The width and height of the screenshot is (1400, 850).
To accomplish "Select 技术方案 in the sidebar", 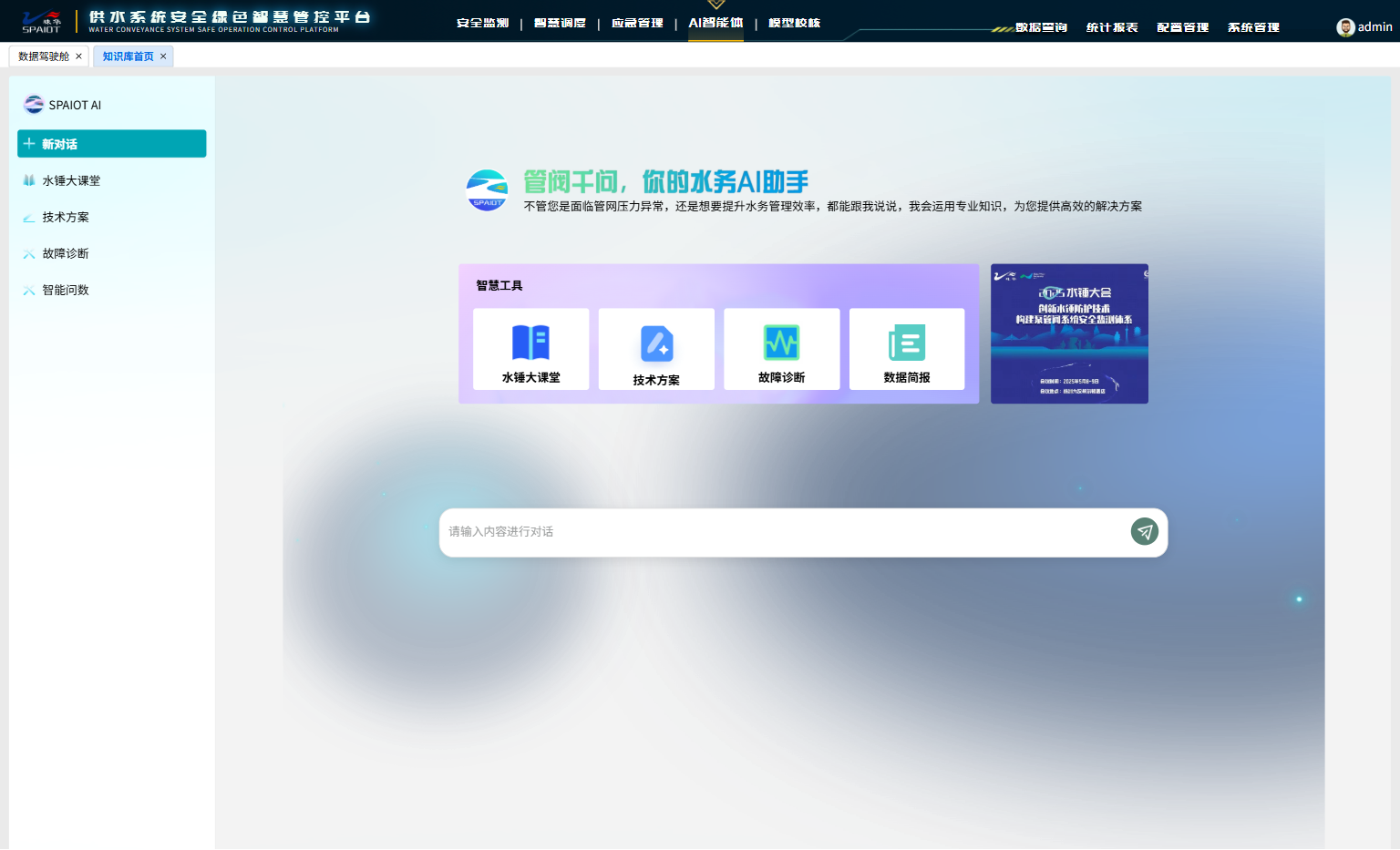I will [x=66, y=217].
